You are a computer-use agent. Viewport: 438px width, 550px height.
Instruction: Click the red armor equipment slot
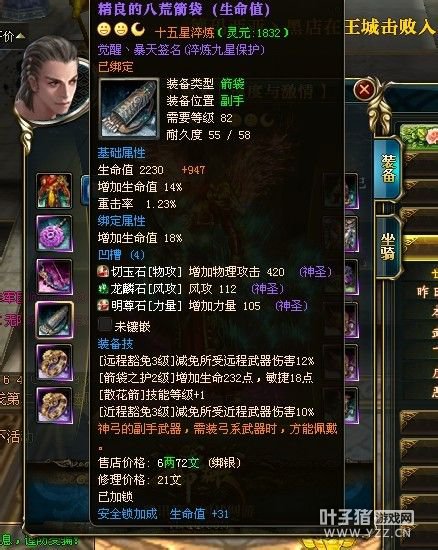pyautogui.click(x=54, y=191)
